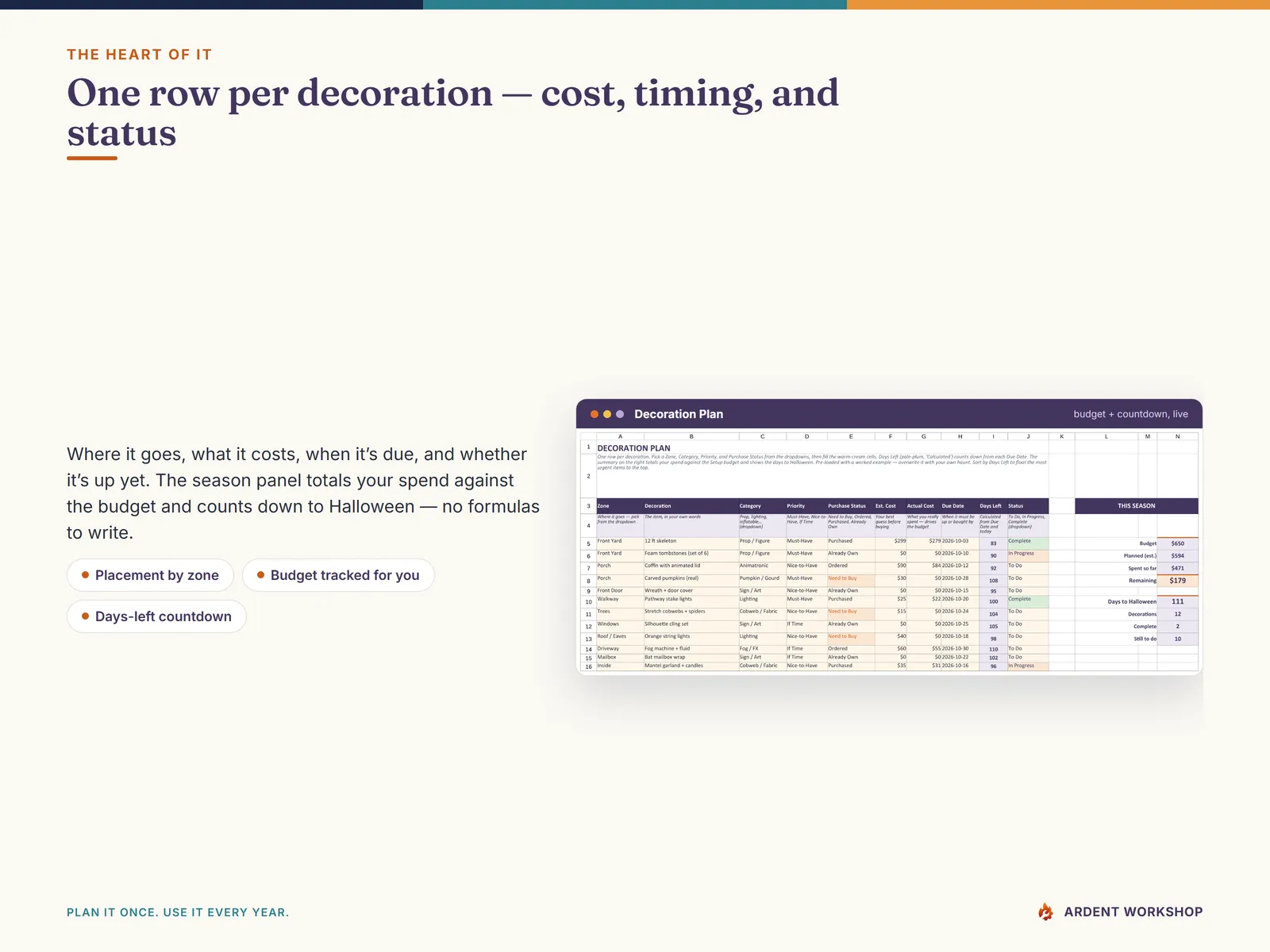1270x952 pixels.
Task: Select the '12 ft skeleton' cell
Action: click(x=691, y=543)
